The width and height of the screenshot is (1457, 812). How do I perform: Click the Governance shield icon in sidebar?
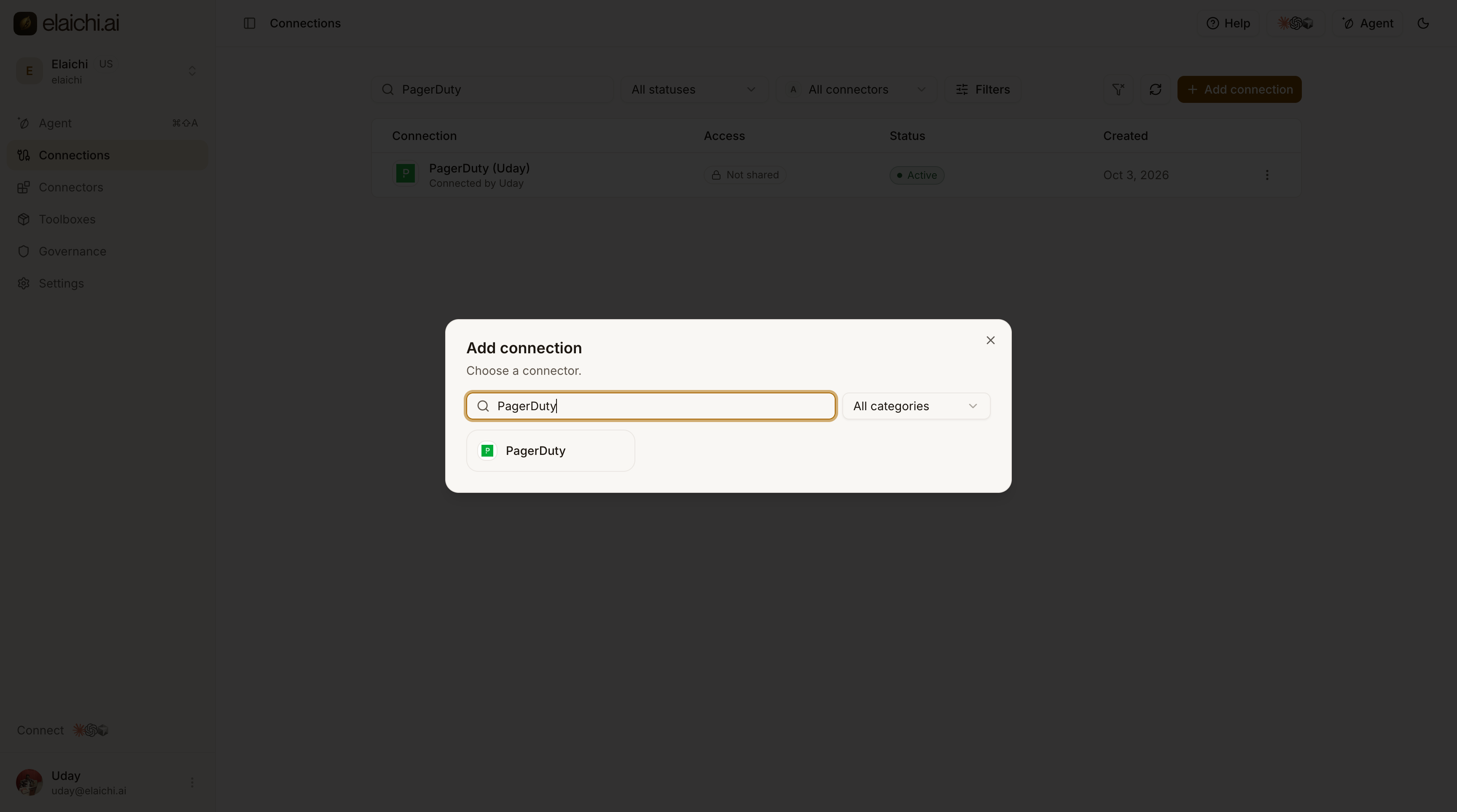pos(23,251)
